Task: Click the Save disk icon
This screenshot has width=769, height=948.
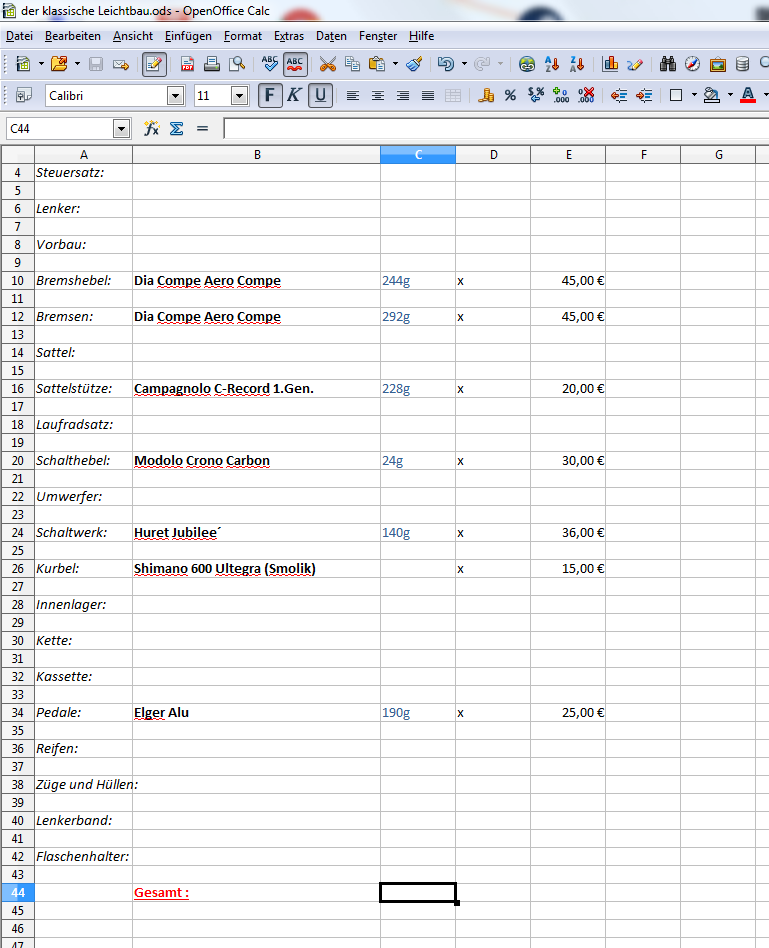Action: pyautogui.click(x=96, y=63)
